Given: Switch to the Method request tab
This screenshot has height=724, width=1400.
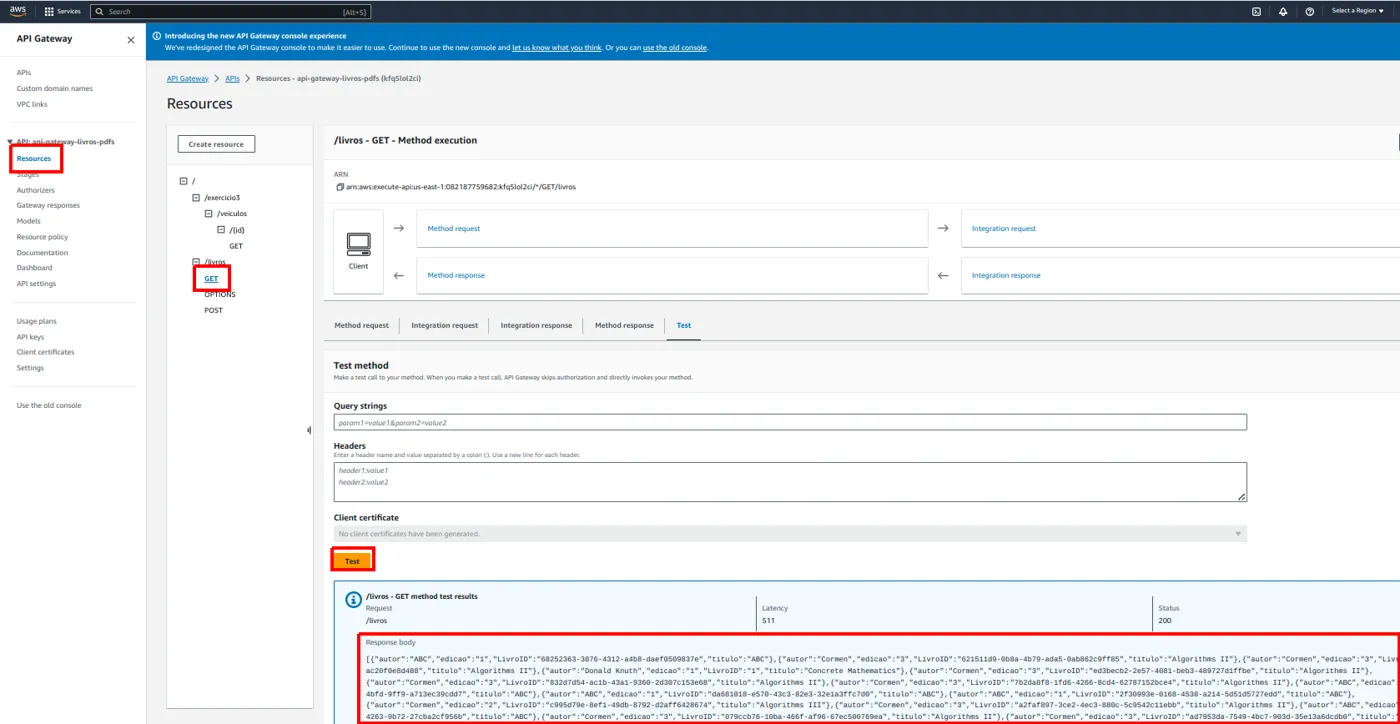Looking at the screenshot, I should (361, 325).
